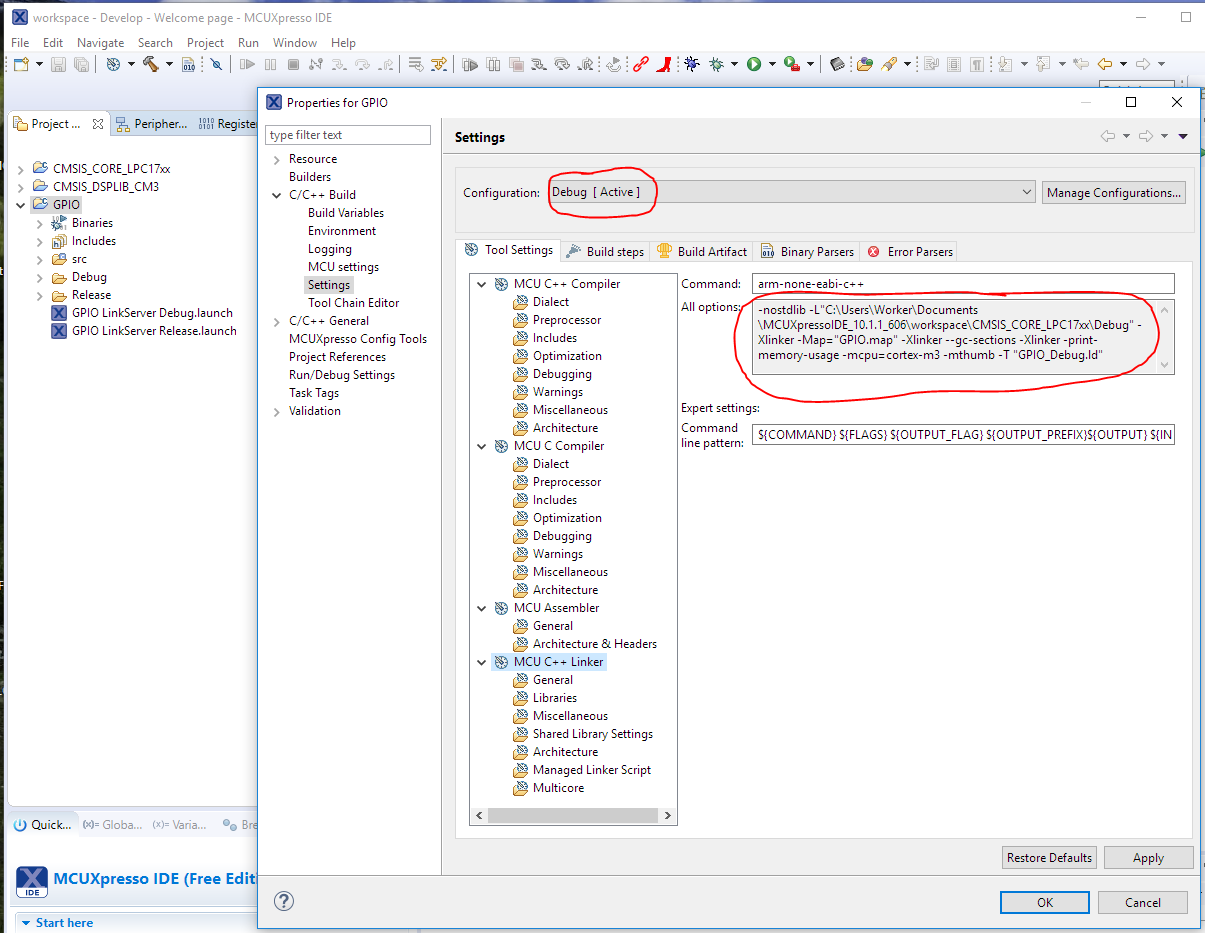Click Cancel in the Properties dialog
The height and width of the screenshot is (933, 1205).
[x=1143, y=902]
